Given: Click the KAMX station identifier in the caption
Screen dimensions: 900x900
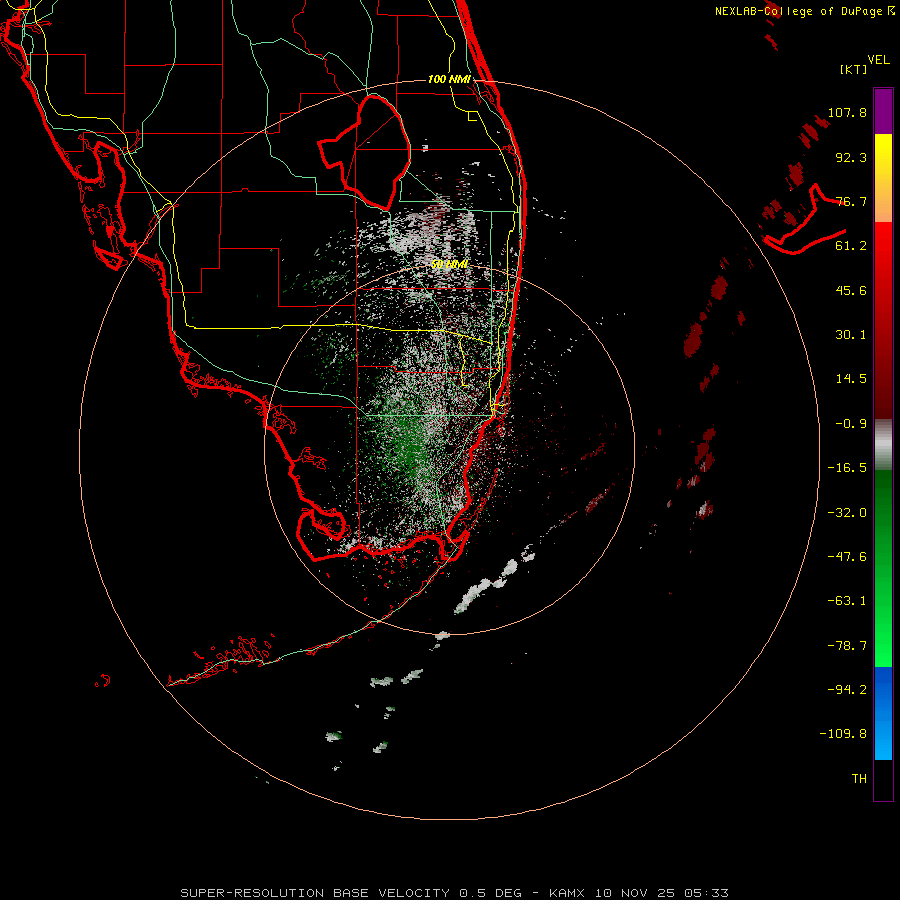Looking at the screenshot, I should 567,893.
